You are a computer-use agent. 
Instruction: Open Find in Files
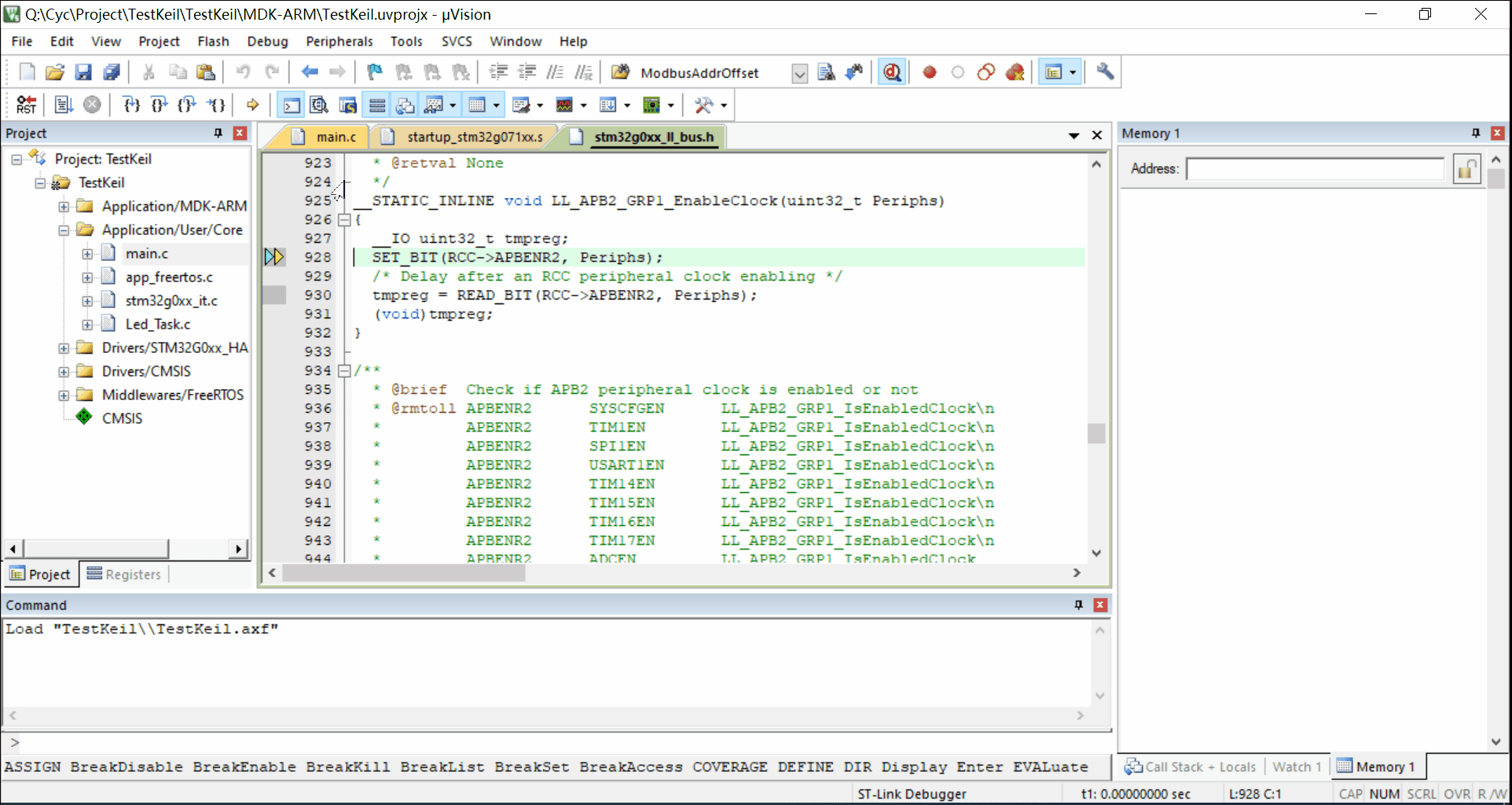click(621, 72)
